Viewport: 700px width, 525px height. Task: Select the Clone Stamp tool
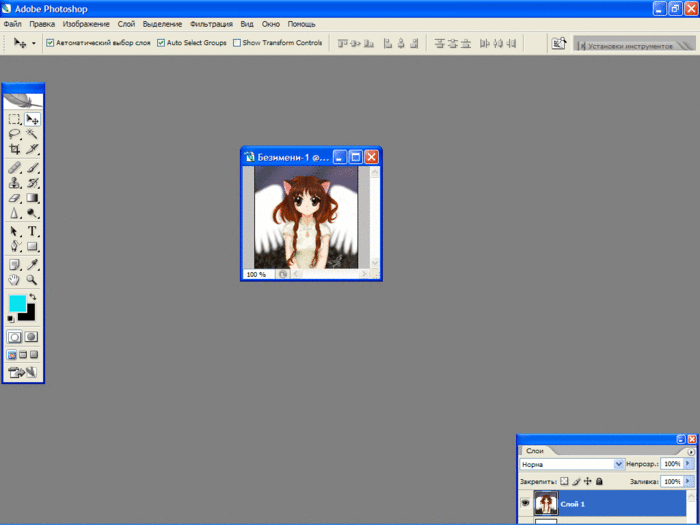[x=15, y=183]
